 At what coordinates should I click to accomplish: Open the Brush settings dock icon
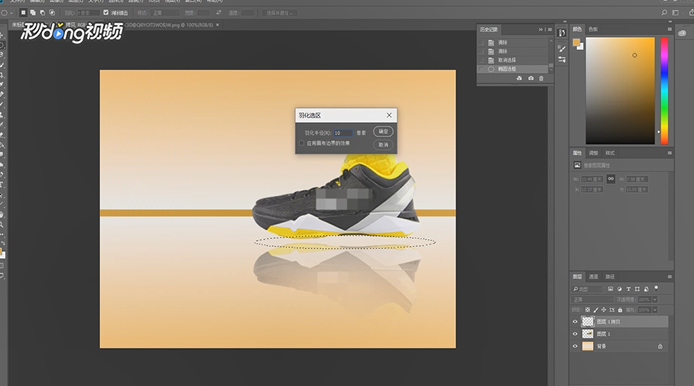562,48
